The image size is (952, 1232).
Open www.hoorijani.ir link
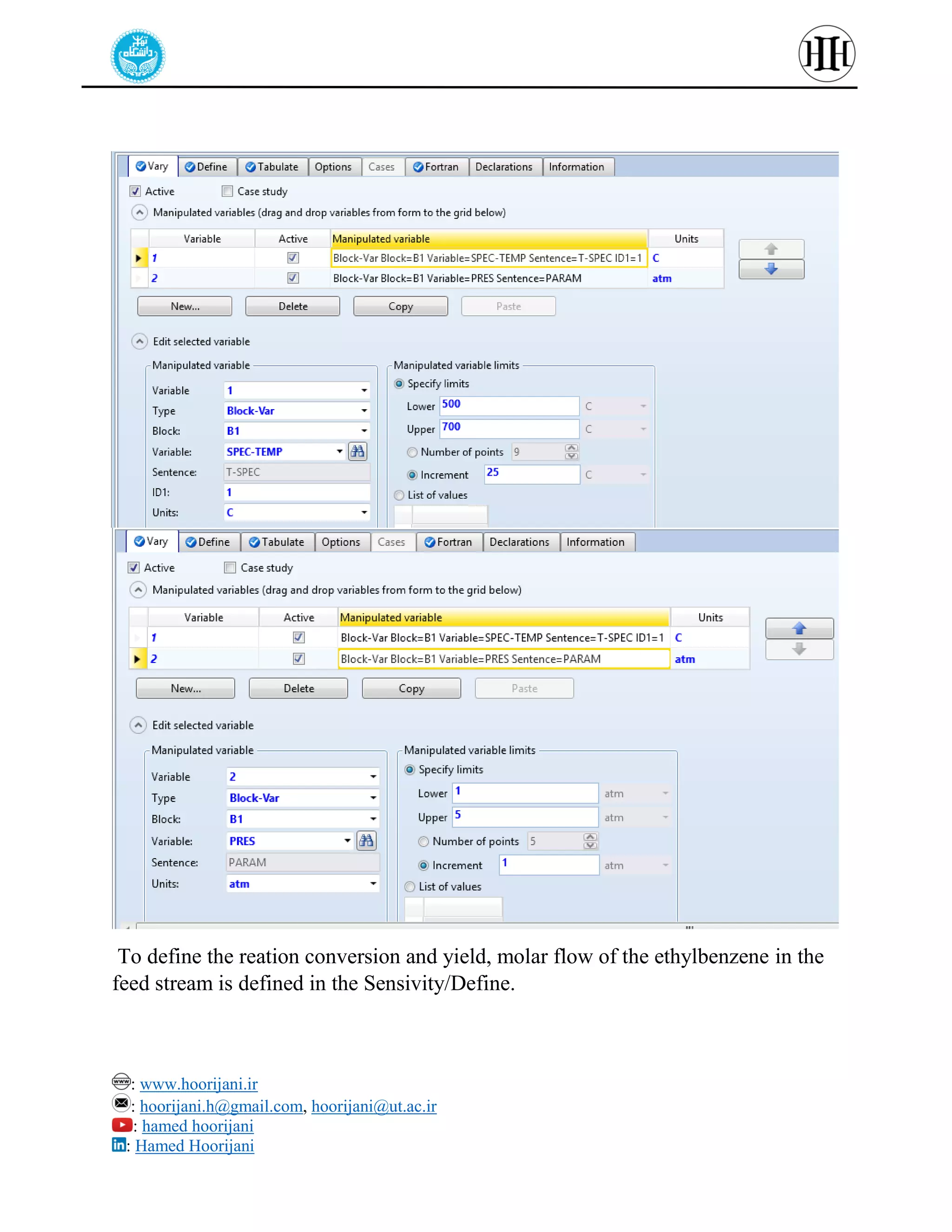pos(198,1084)
